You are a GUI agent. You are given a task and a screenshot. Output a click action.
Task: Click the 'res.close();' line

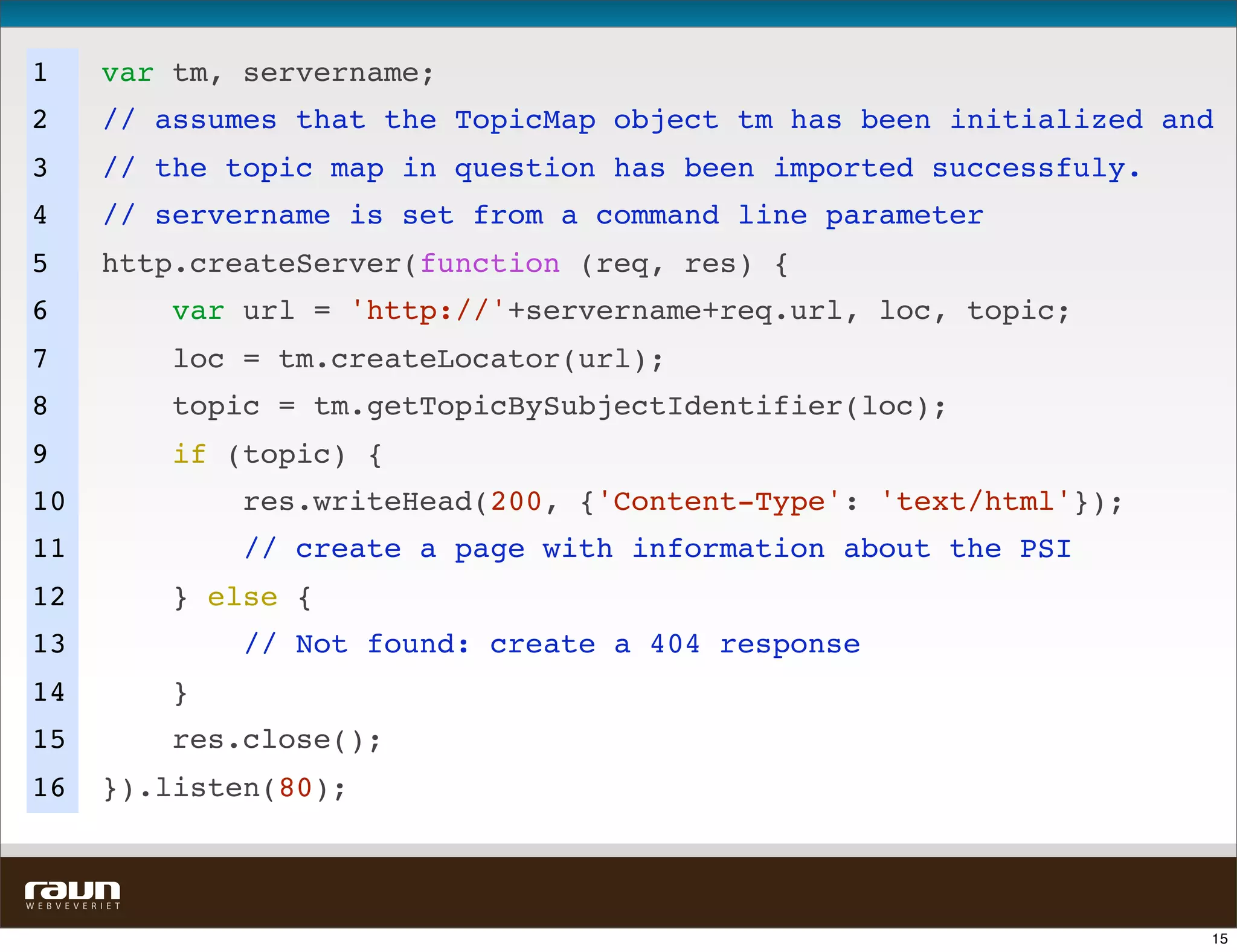point(277,740)
